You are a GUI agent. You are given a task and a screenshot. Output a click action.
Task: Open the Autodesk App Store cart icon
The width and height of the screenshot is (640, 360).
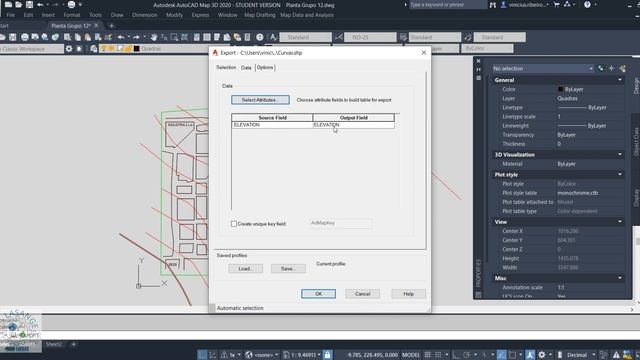click(557, 4)
